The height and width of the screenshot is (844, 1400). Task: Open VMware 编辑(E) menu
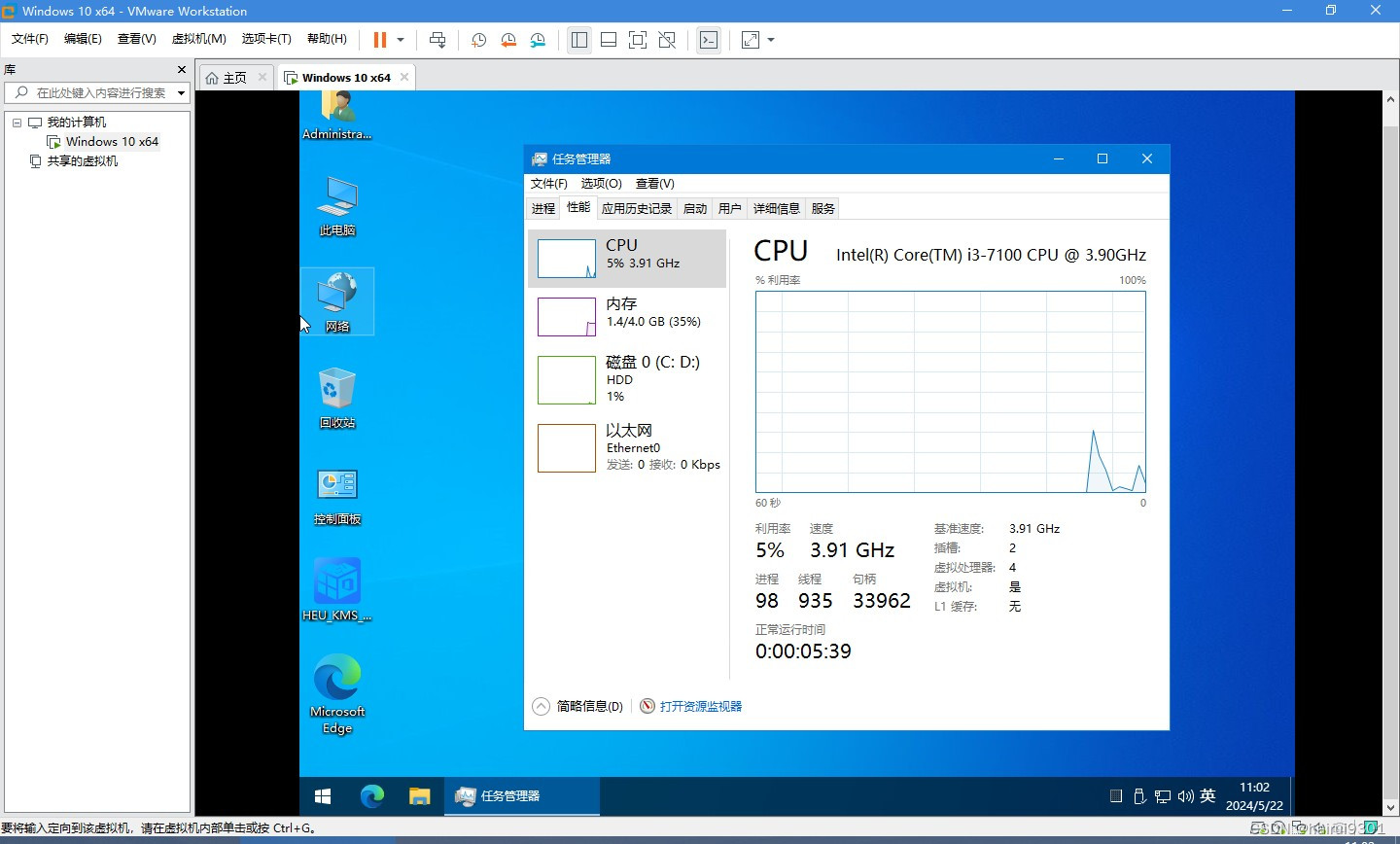coord(83,39)
